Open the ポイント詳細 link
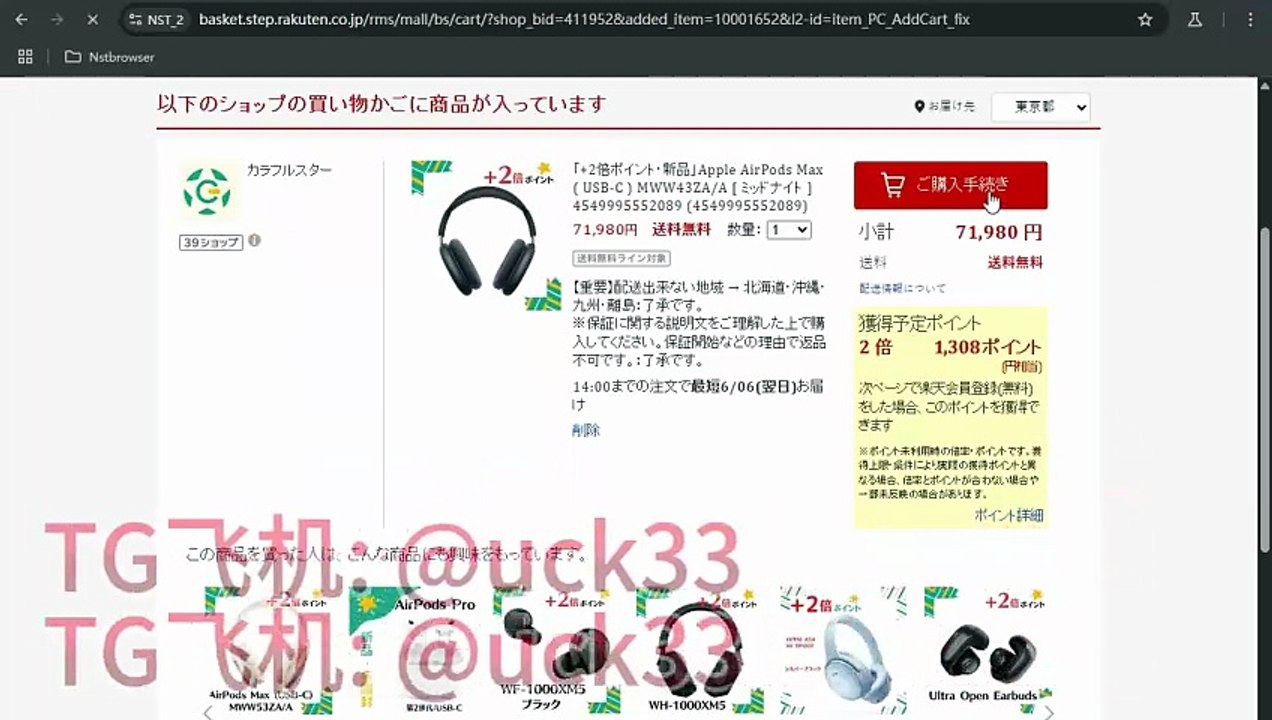The width and height of the screenshot is (1272, 720). click(1008, 515)
